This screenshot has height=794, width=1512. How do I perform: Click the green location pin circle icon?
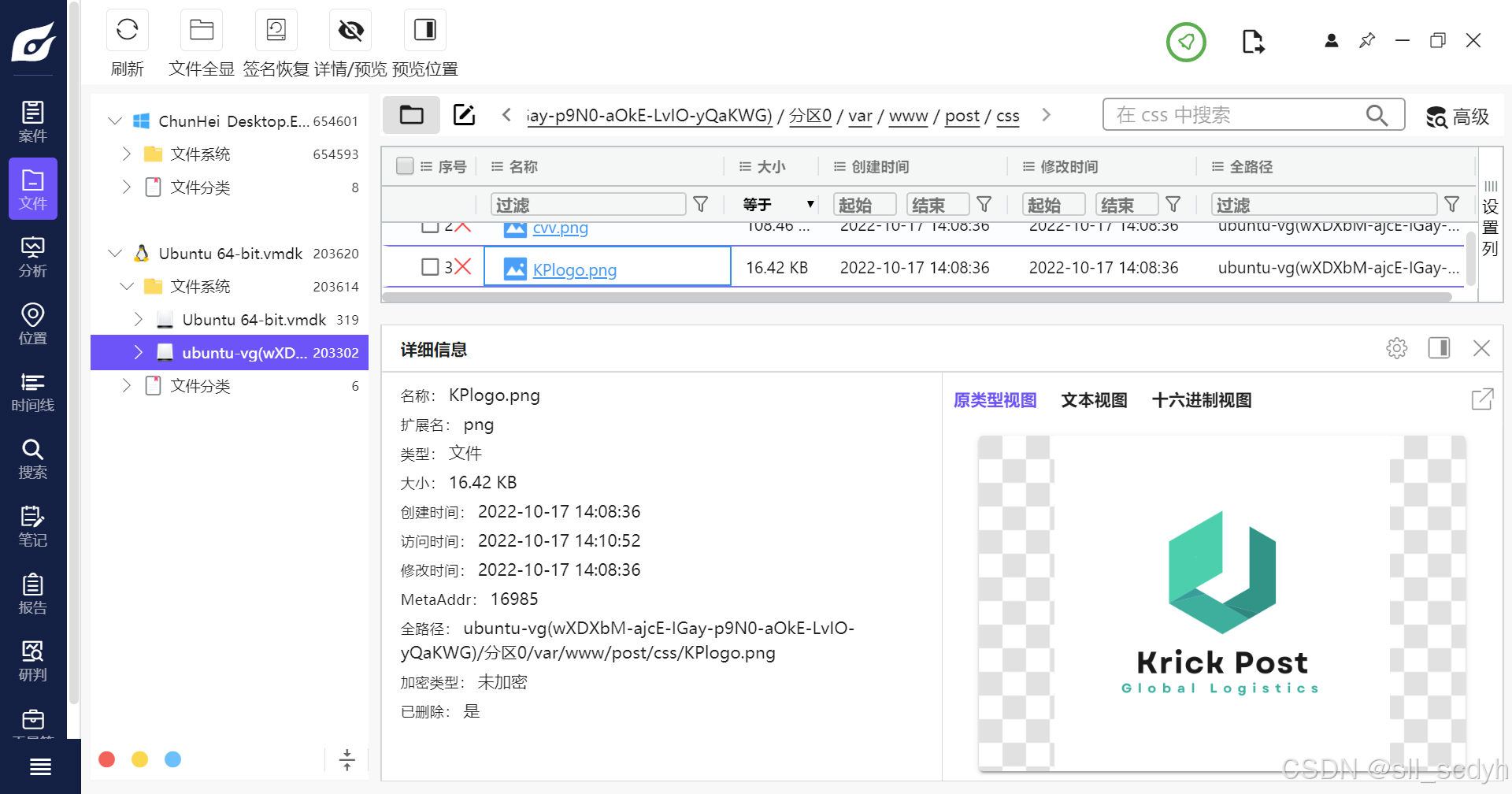coord(1186,42)
